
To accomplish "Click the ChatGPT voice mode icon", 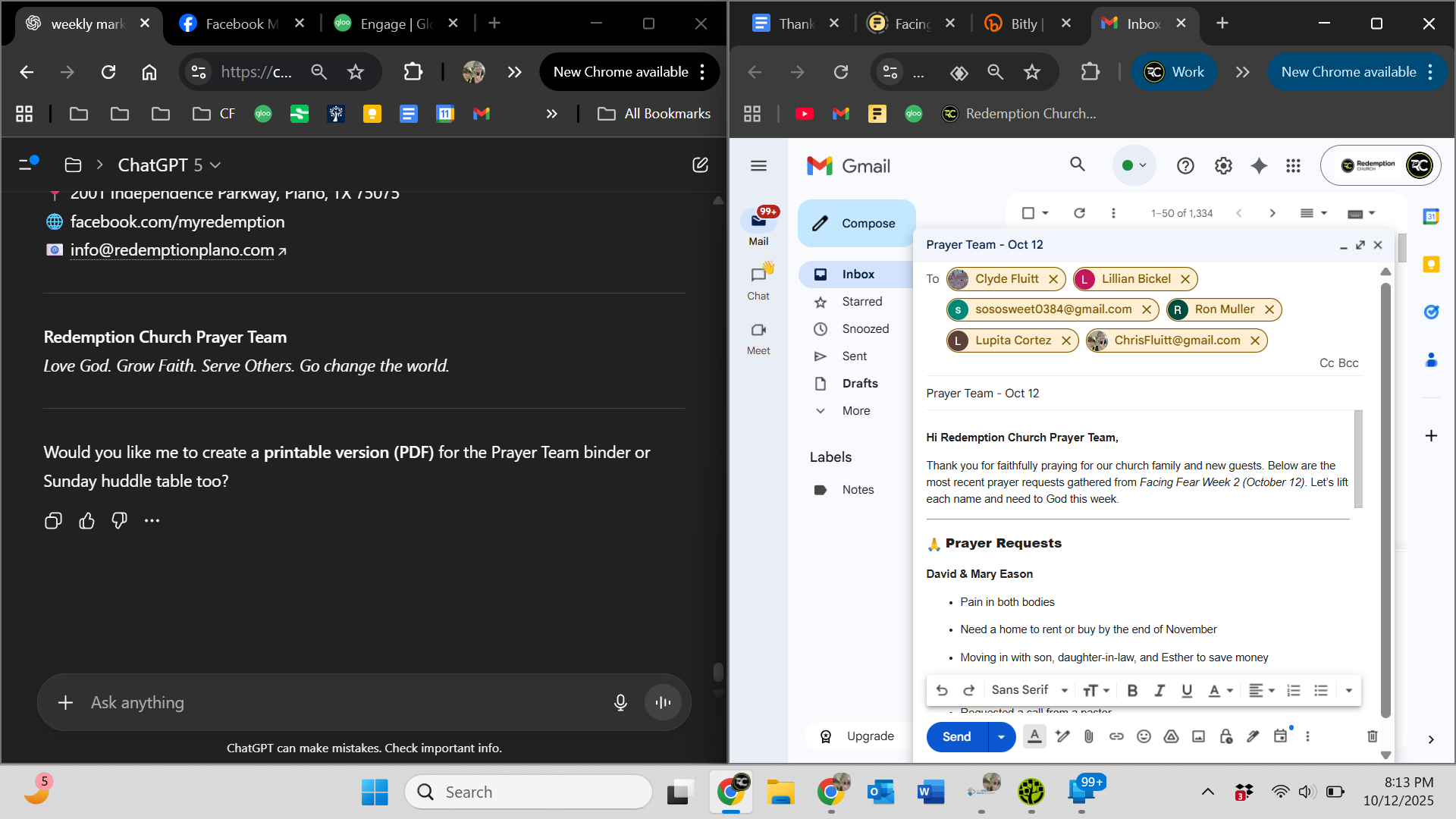I will (x=663, y=703).
